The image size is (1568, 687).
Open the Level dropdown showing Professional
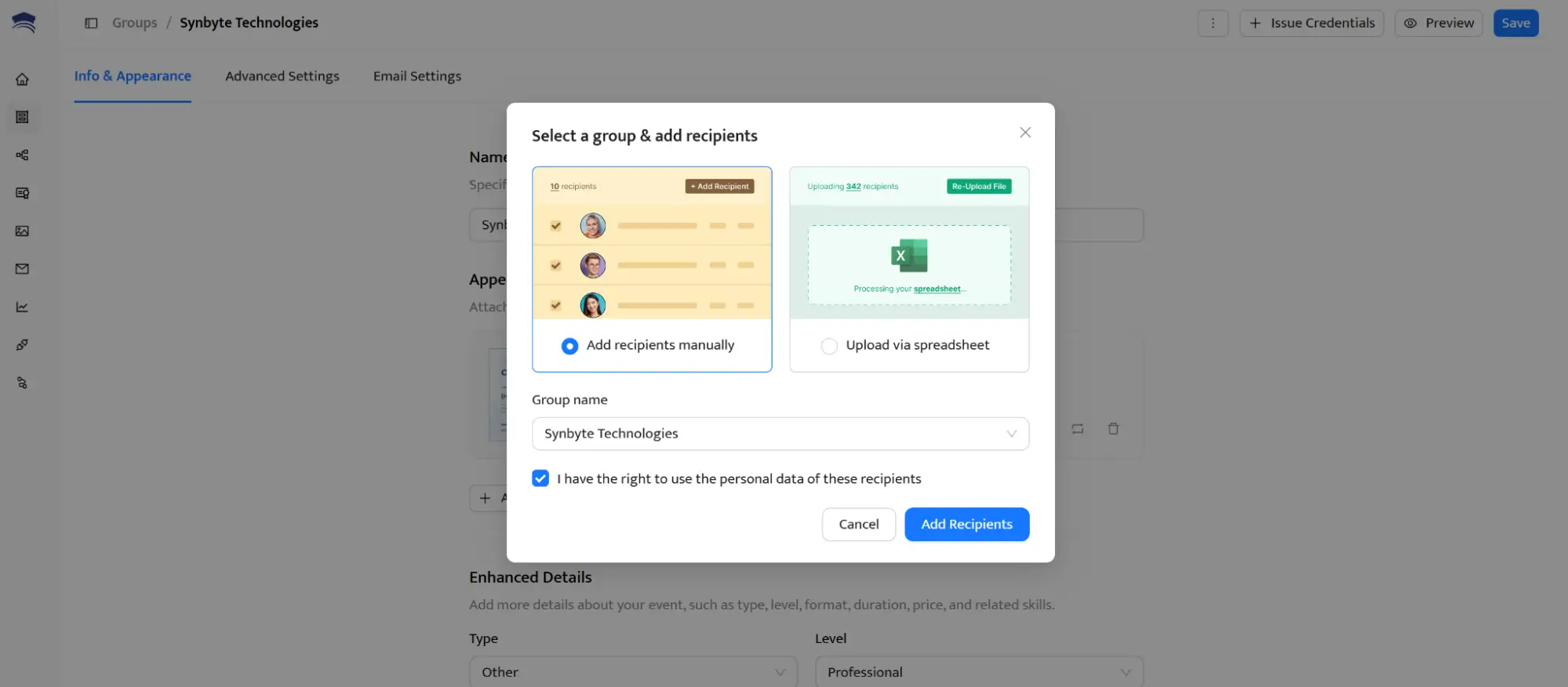coord(979,672)
